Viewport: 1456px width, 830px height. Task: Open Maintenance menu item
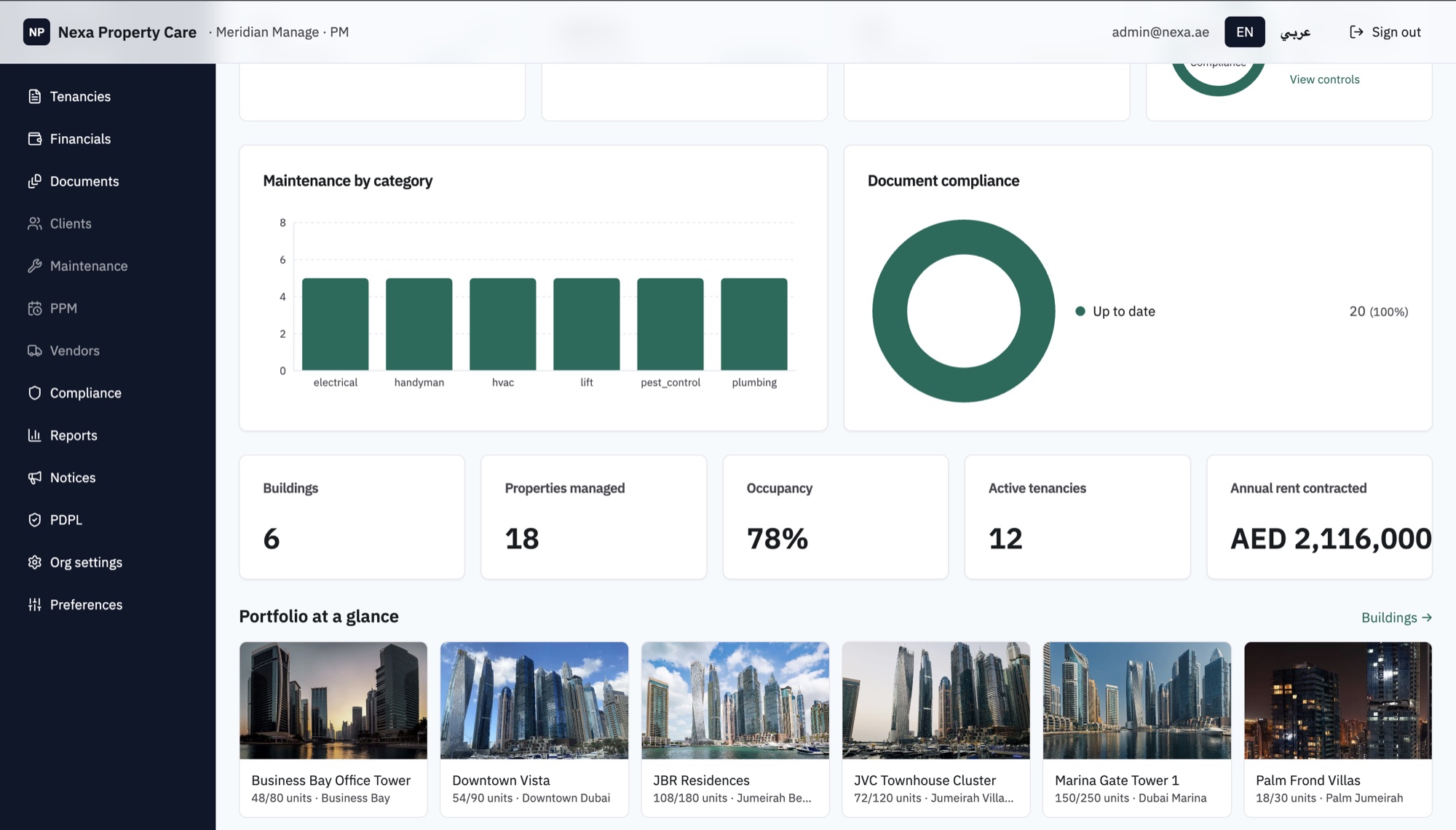point(108,266)
